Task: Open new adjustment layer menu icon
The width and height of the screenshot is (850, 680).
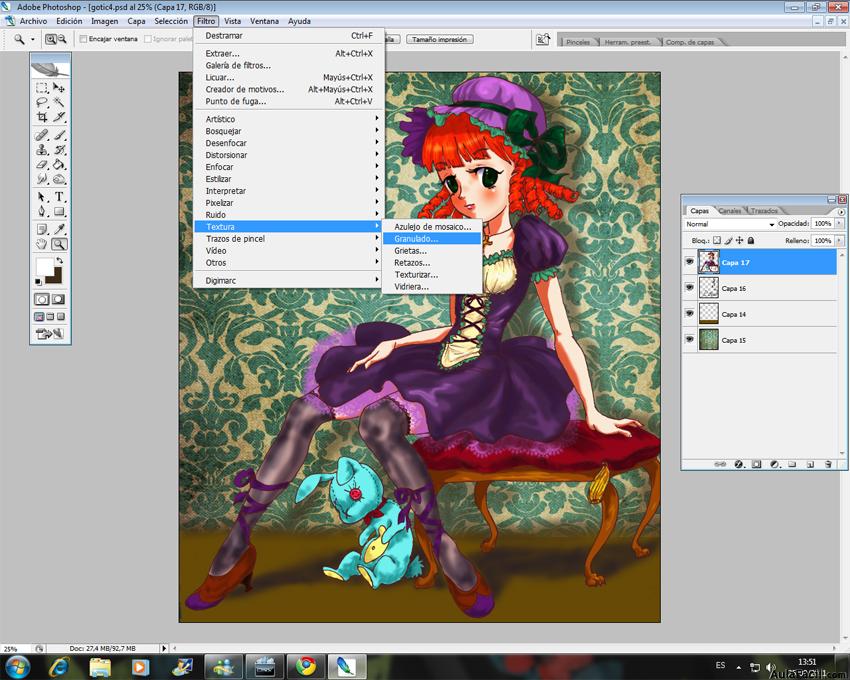Action: coord(775,464)
